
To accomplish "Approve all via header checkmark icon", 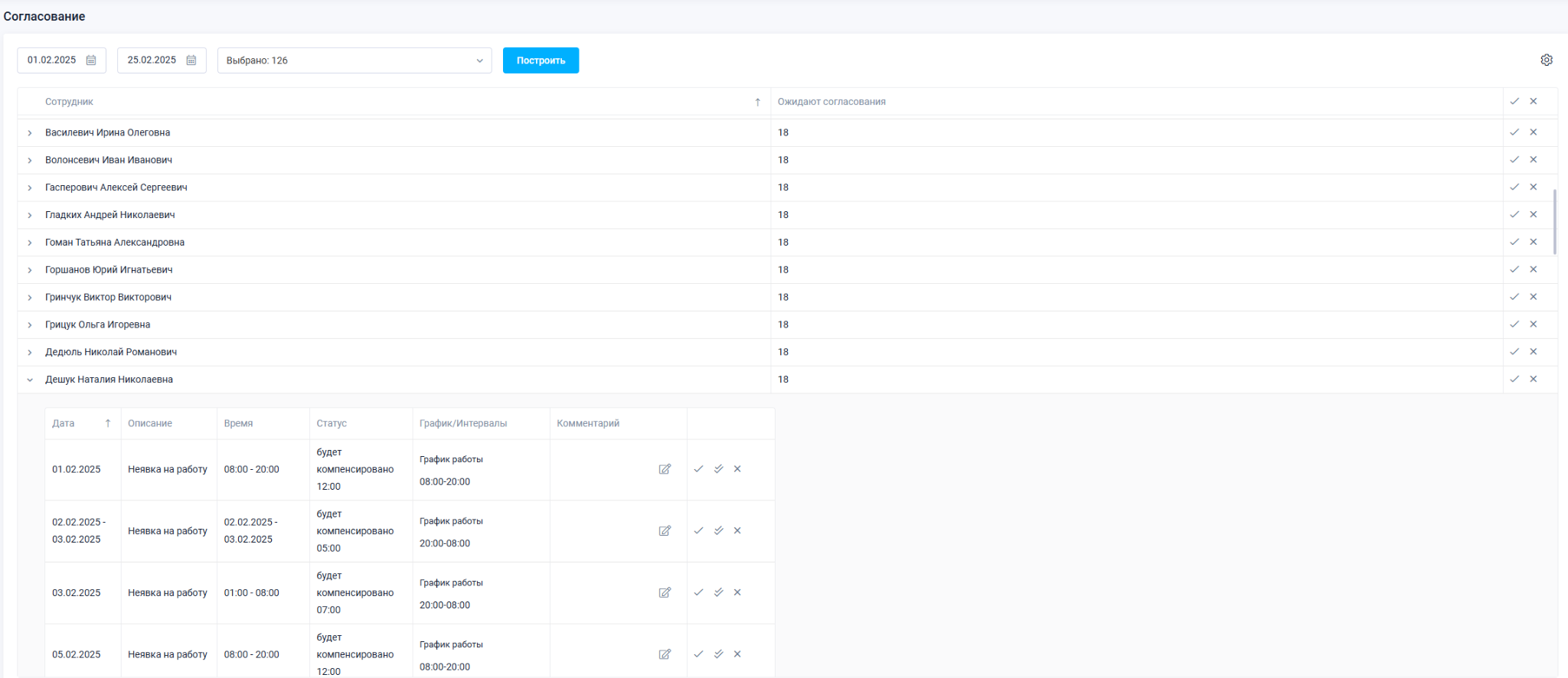I will click(x=1514, y=101).
